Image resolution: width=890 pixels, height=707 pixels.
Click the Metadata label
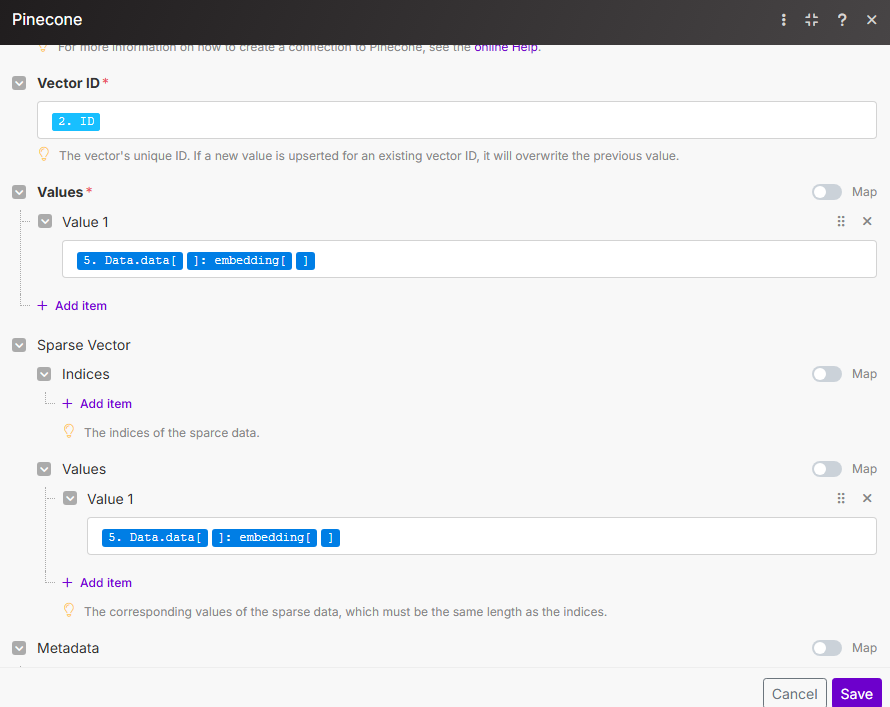[x=68, y=648]
